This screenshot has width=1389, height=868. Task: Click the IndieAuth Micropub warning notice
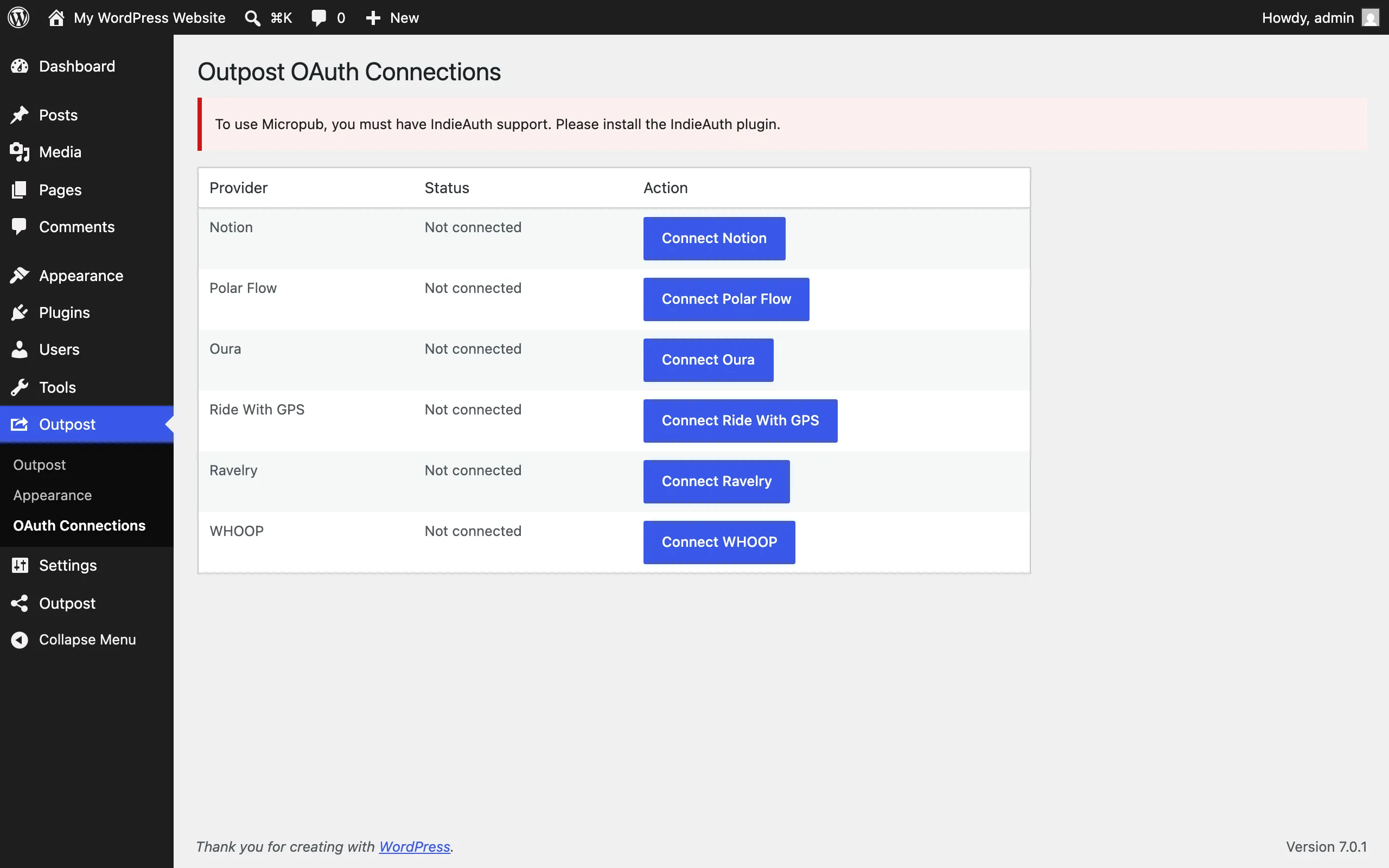782,125
